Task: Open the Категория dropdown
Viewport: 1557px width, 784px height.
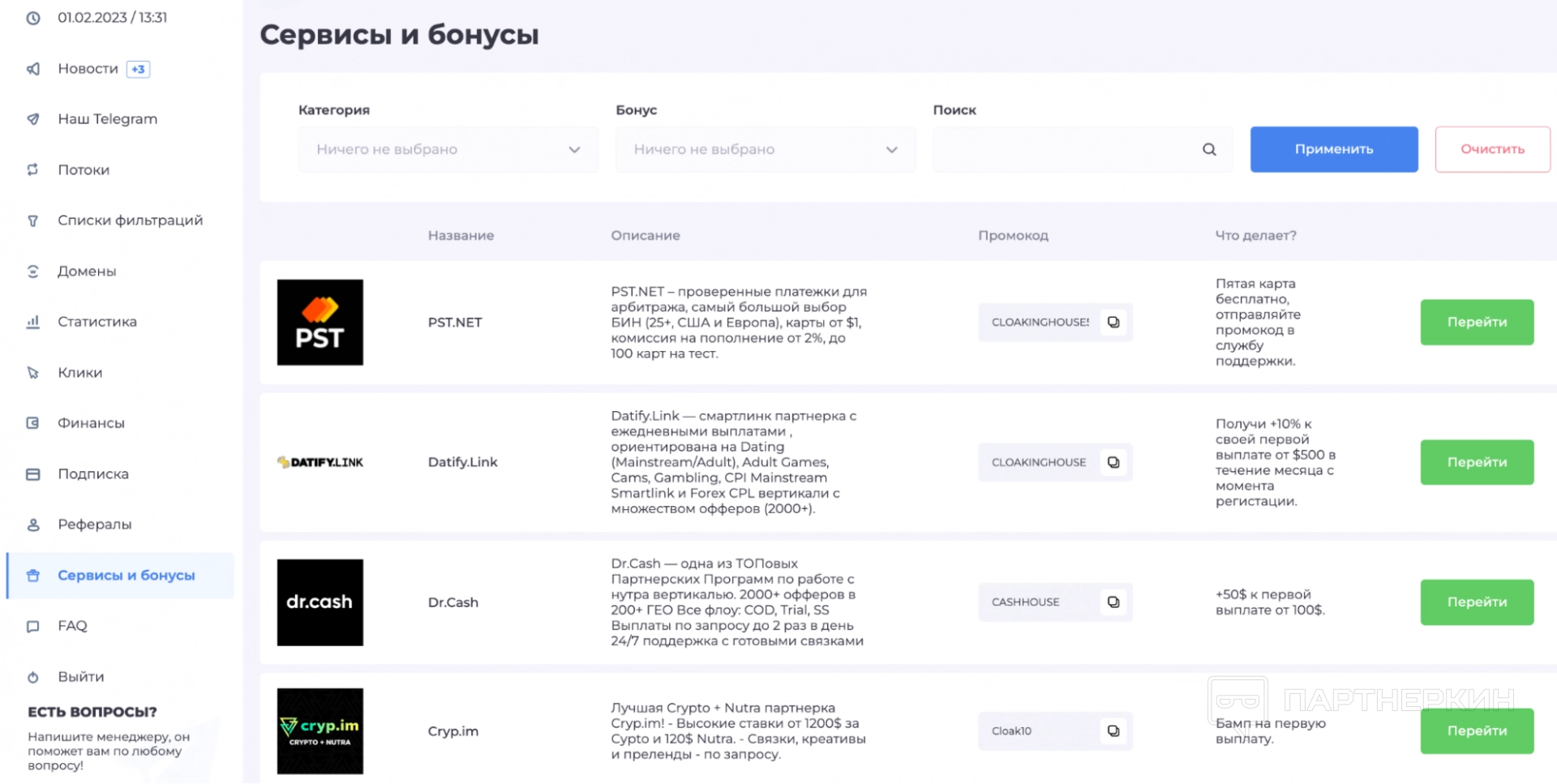Action: point(448,149)
